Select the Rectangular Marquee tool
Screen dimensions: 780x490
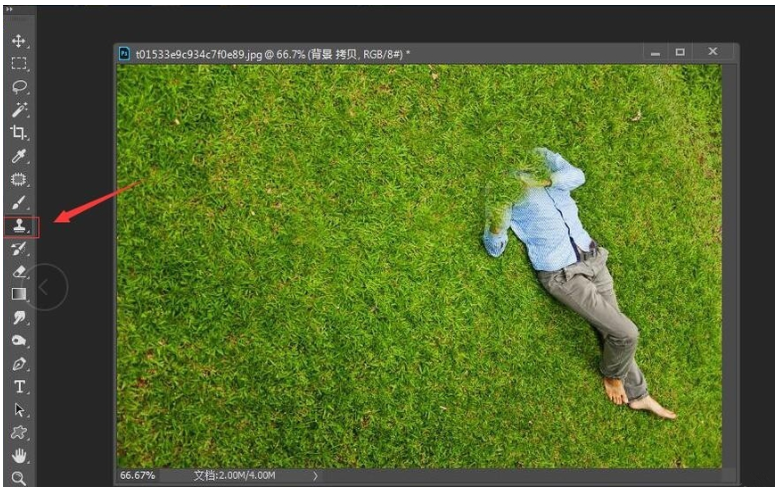pyautogui.click(x=19, y=64)
